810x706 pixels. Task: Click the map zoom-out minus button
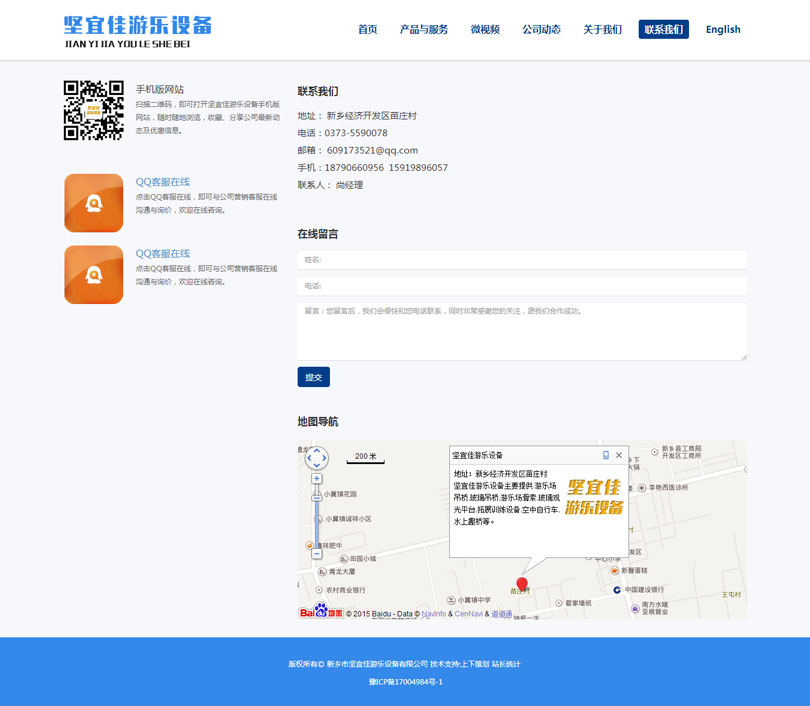coord(317,553)
